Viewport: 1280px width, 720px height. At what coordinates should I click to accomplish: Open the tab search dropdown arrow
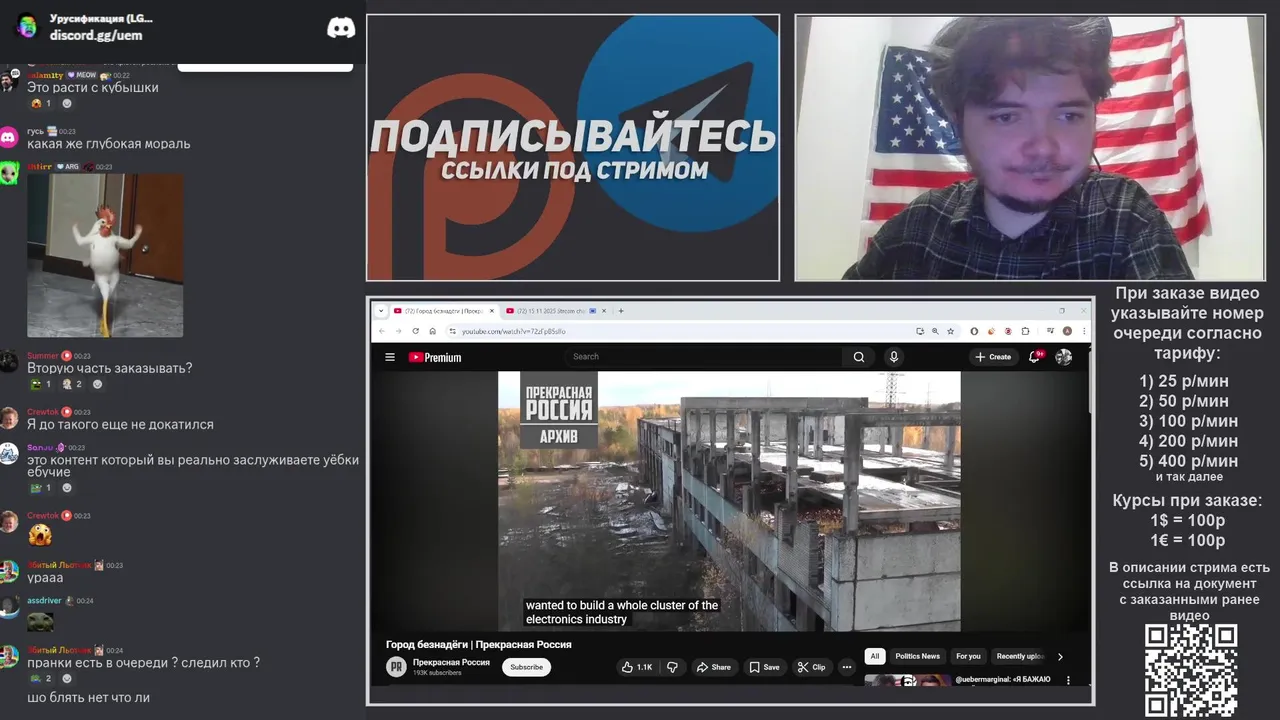pos(381,311)
